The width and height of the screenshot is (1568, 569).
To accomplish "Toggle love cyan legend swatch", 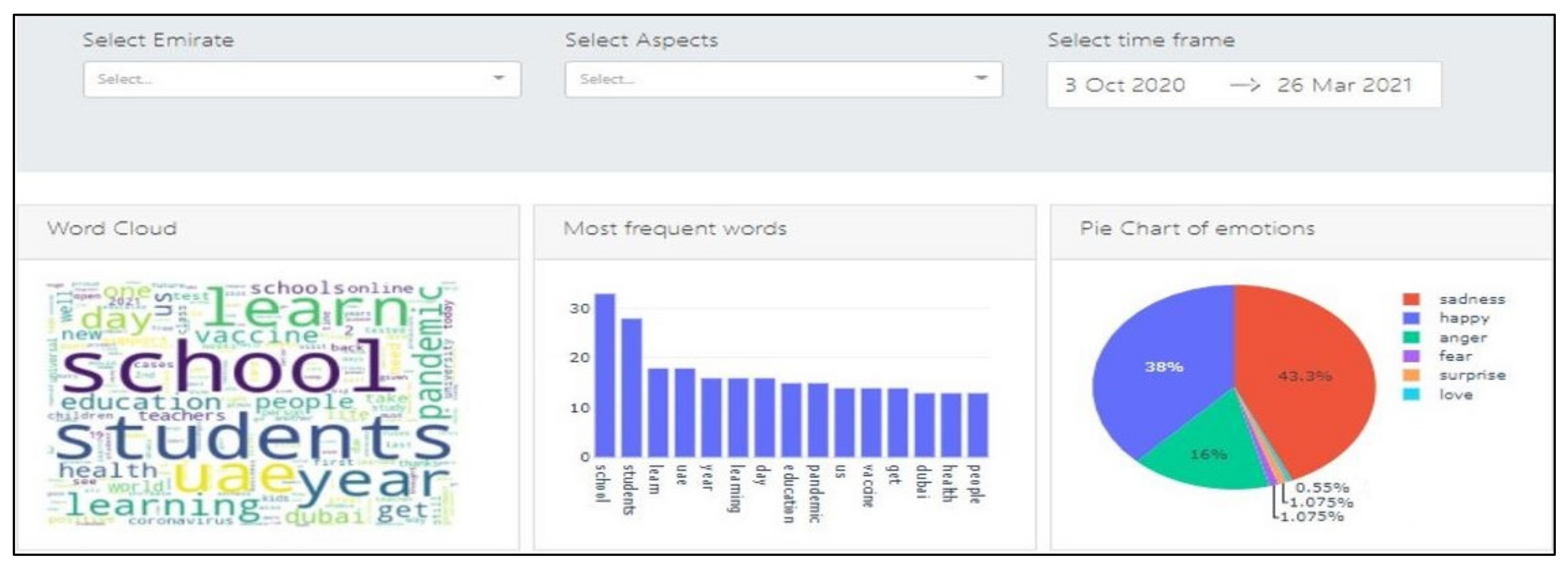I will 1411,394.
